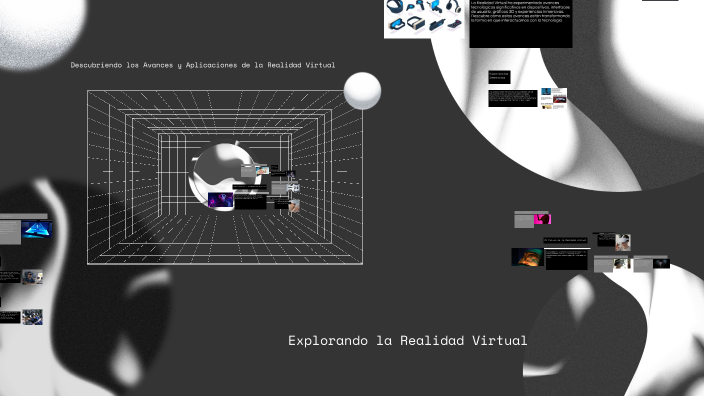This screenshot has height=396, width=704.
Task: Select black text box beside white-headset photo
Action: click(x=606, y=240)
